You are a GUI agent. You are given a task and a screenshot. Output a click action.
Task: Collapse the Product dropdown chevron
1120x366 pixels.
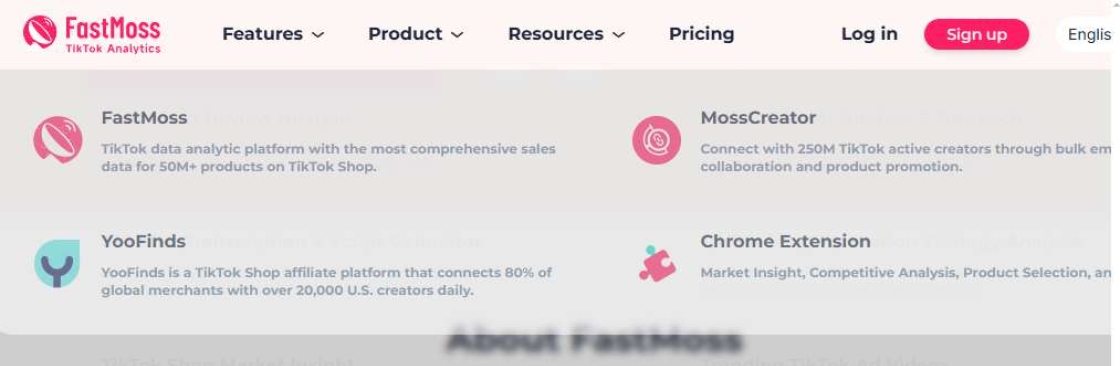pyautogui.click(x=458, y=34)
